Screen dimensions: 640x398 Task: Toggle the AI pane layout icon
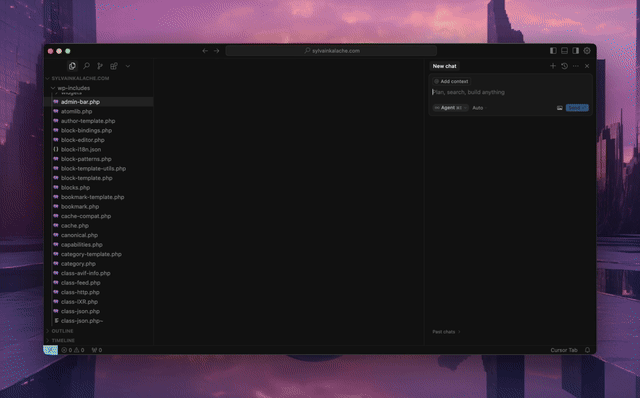coord(576,51)
